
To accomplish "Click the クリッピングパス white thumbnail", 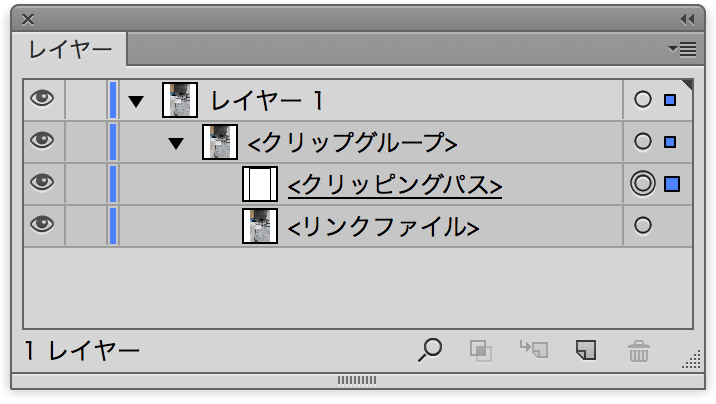I will (260, 184).
